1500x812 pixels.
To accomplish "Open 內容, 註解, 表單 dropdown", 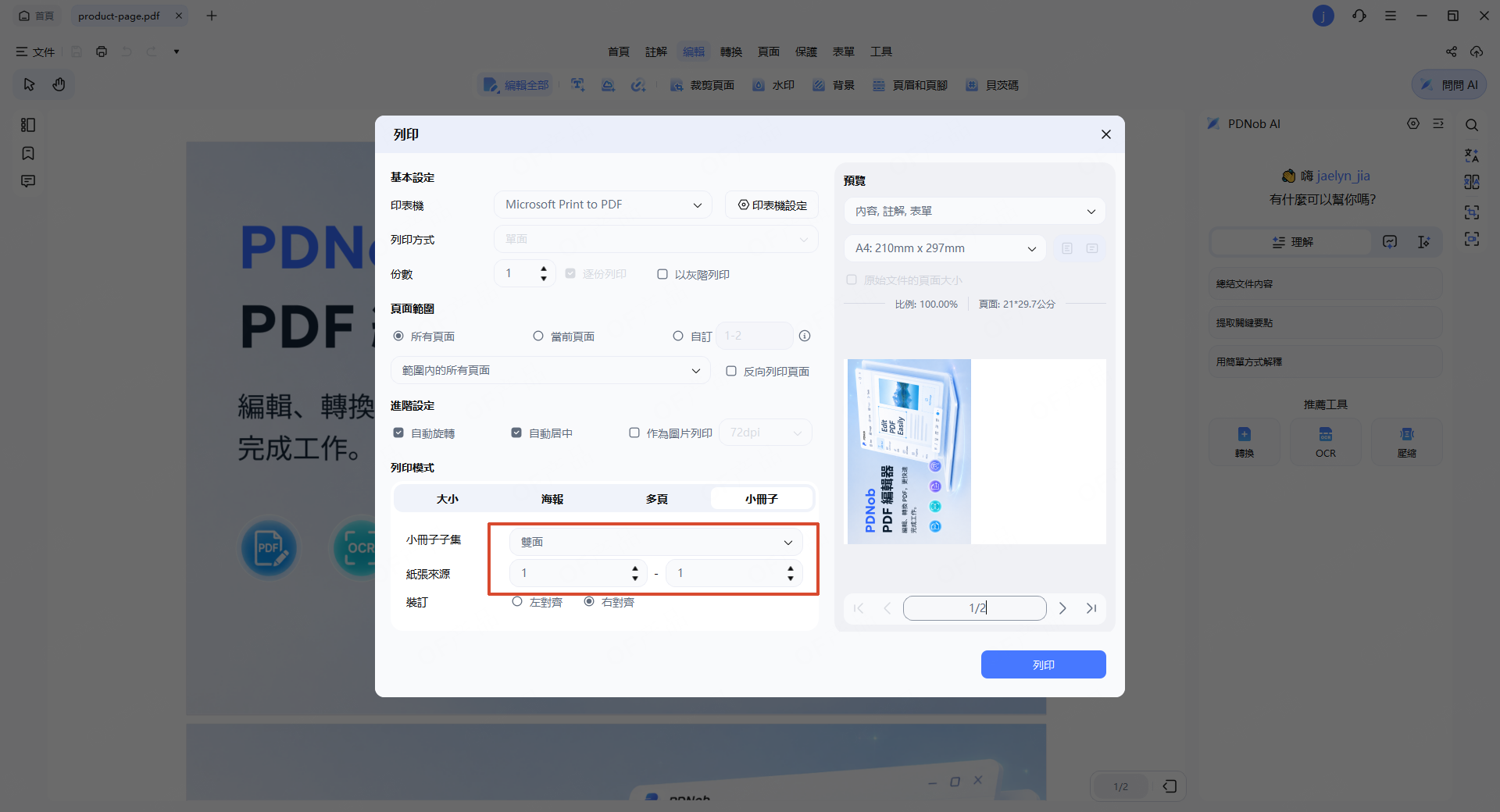I will 975,211.
